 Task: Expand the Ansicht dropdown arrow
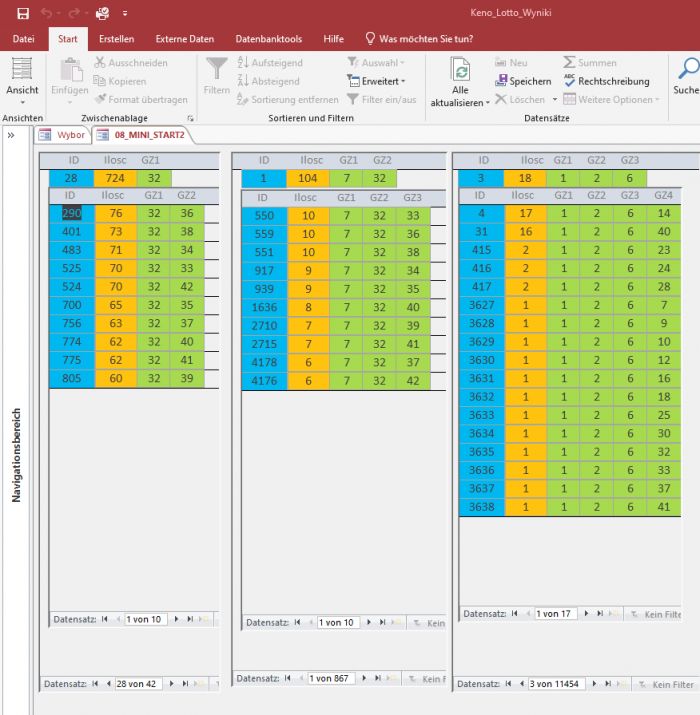coord(22,102)
